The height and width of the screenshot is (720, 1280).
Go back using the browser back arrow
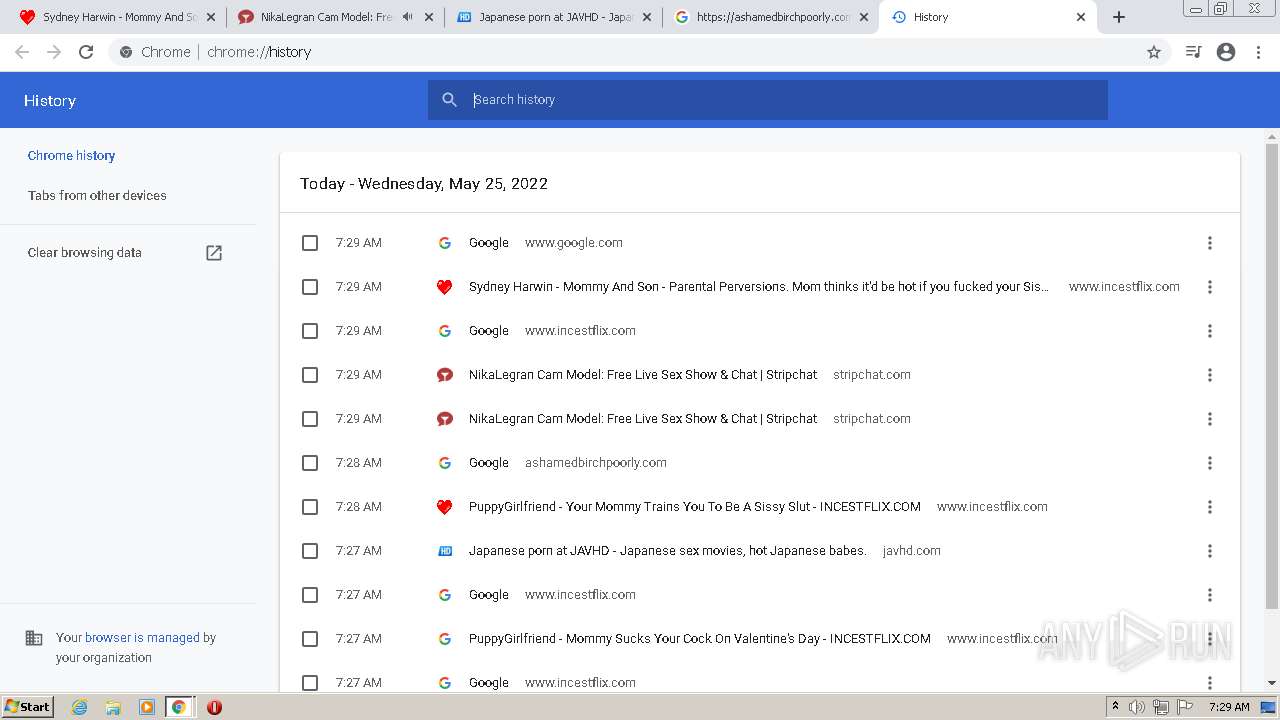click(22, 52)
